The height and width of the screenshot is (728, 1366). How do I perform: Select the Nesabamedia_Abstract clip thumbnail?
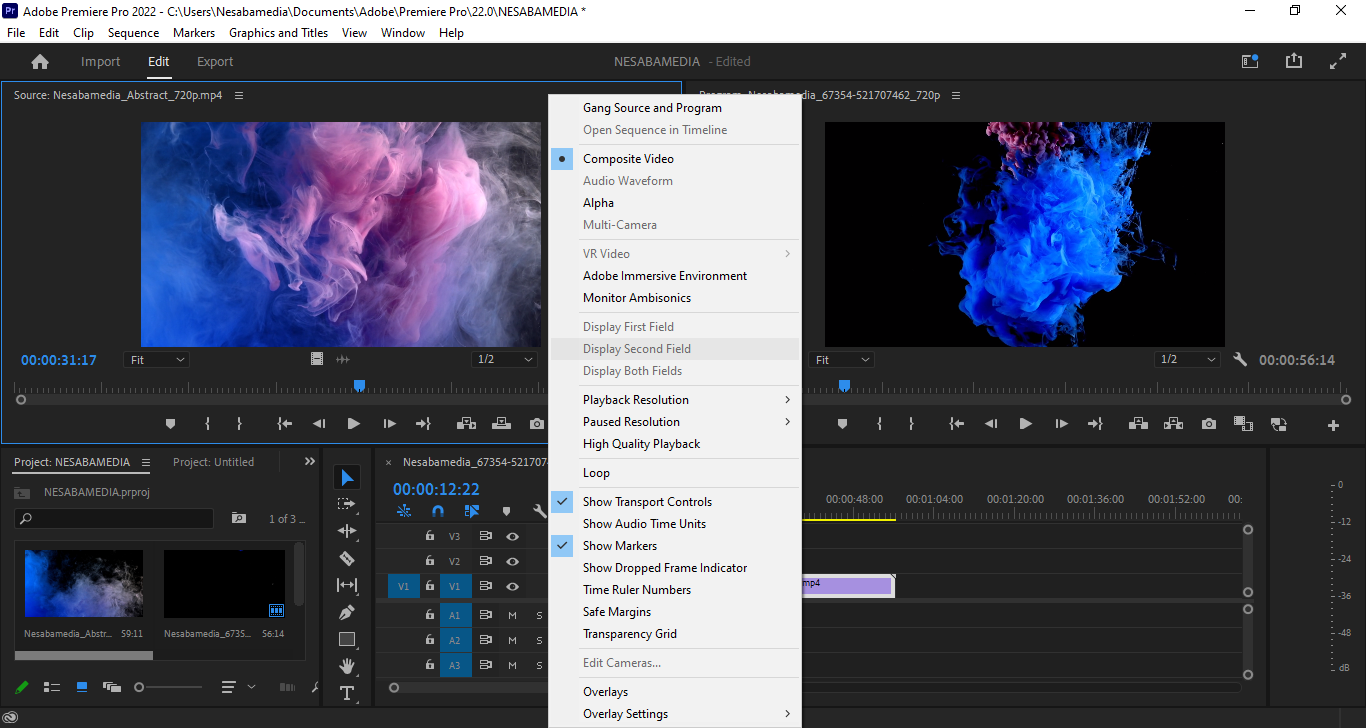click(x=84, y=584)
